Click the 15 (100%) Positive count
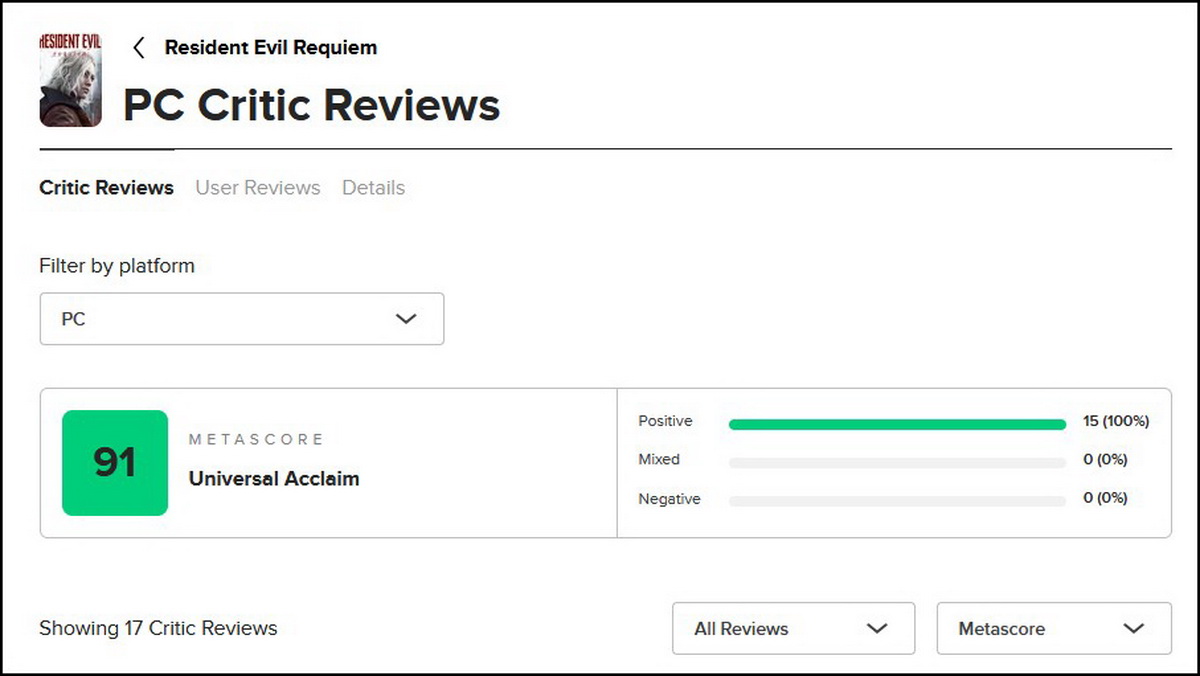This screenshot has height=676, width=1200. (x=1117, y=421)
